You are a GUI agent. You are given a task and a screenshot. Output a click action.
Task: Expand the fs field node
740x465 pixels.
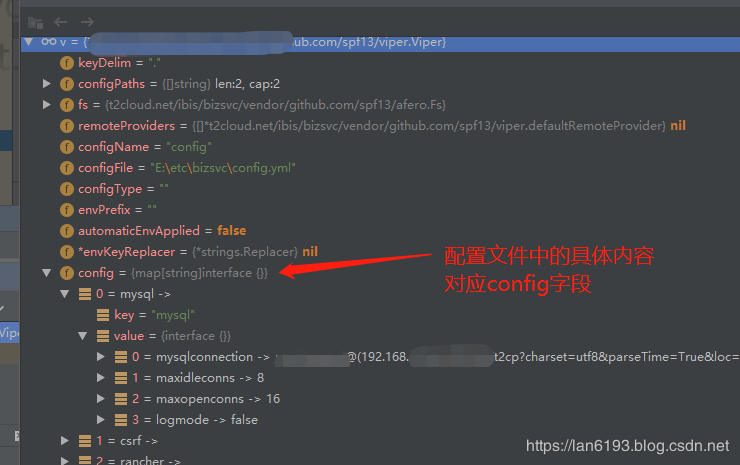46,104
